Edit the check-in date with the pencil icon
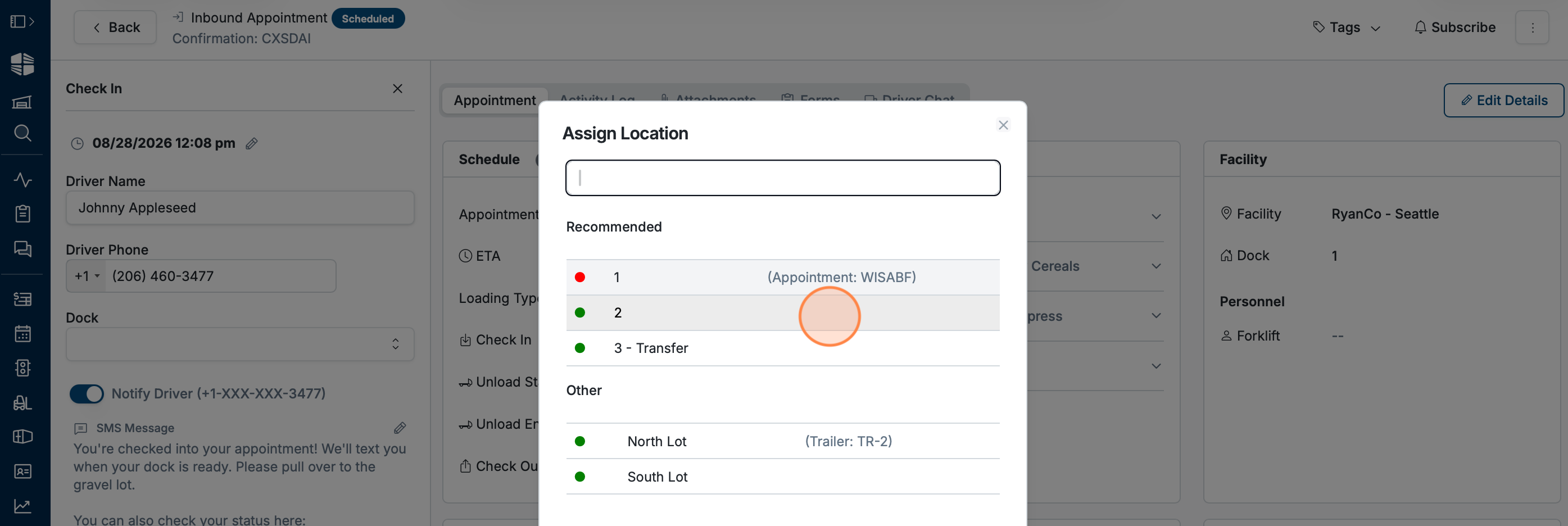The width and height of the screenshot is (1568, 526). [251, 144]
